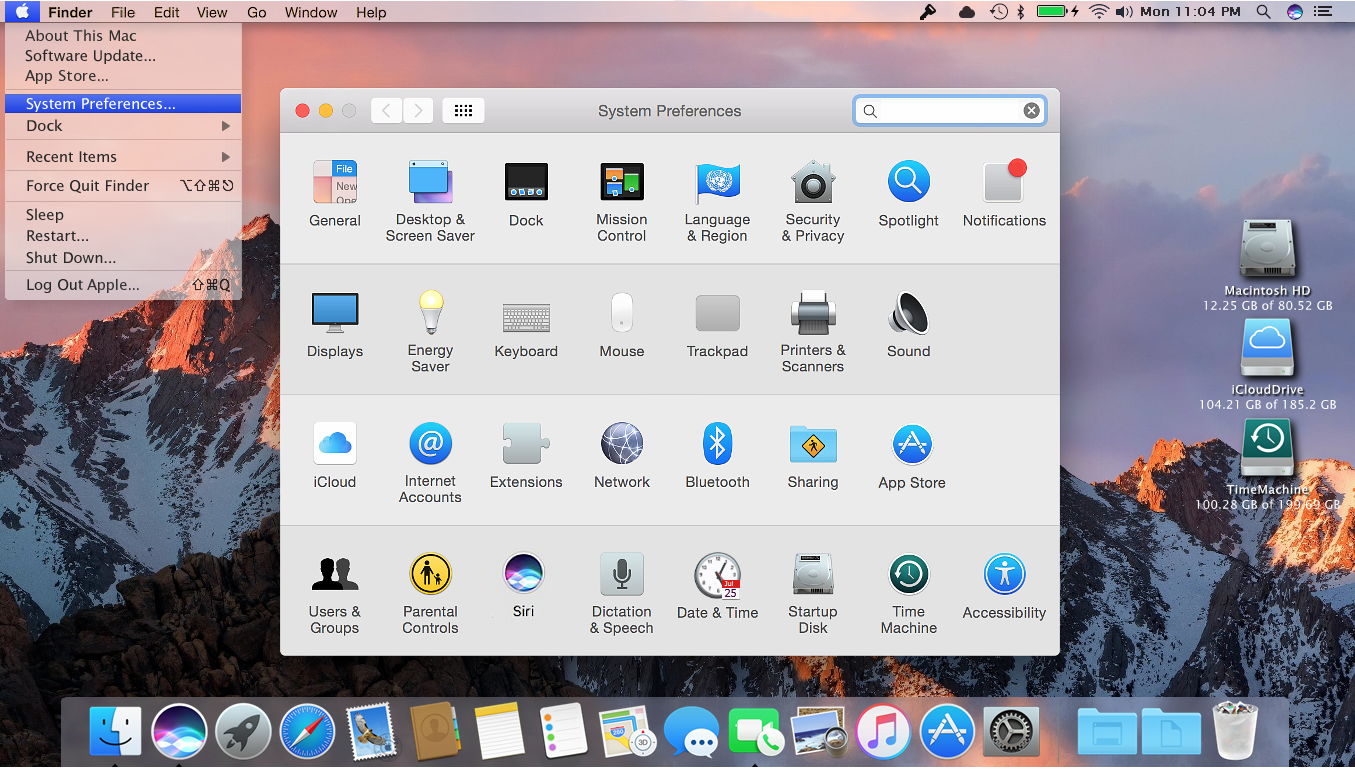This screenshot has height=769, width=1355.
Task: Open Network preferences
Action: [622, 456]
